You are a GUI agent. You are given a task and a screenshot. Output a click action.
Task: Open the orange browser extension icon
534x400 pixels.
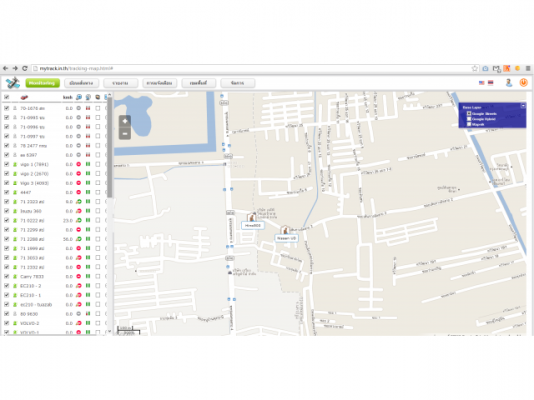click(x=507, y=68)
